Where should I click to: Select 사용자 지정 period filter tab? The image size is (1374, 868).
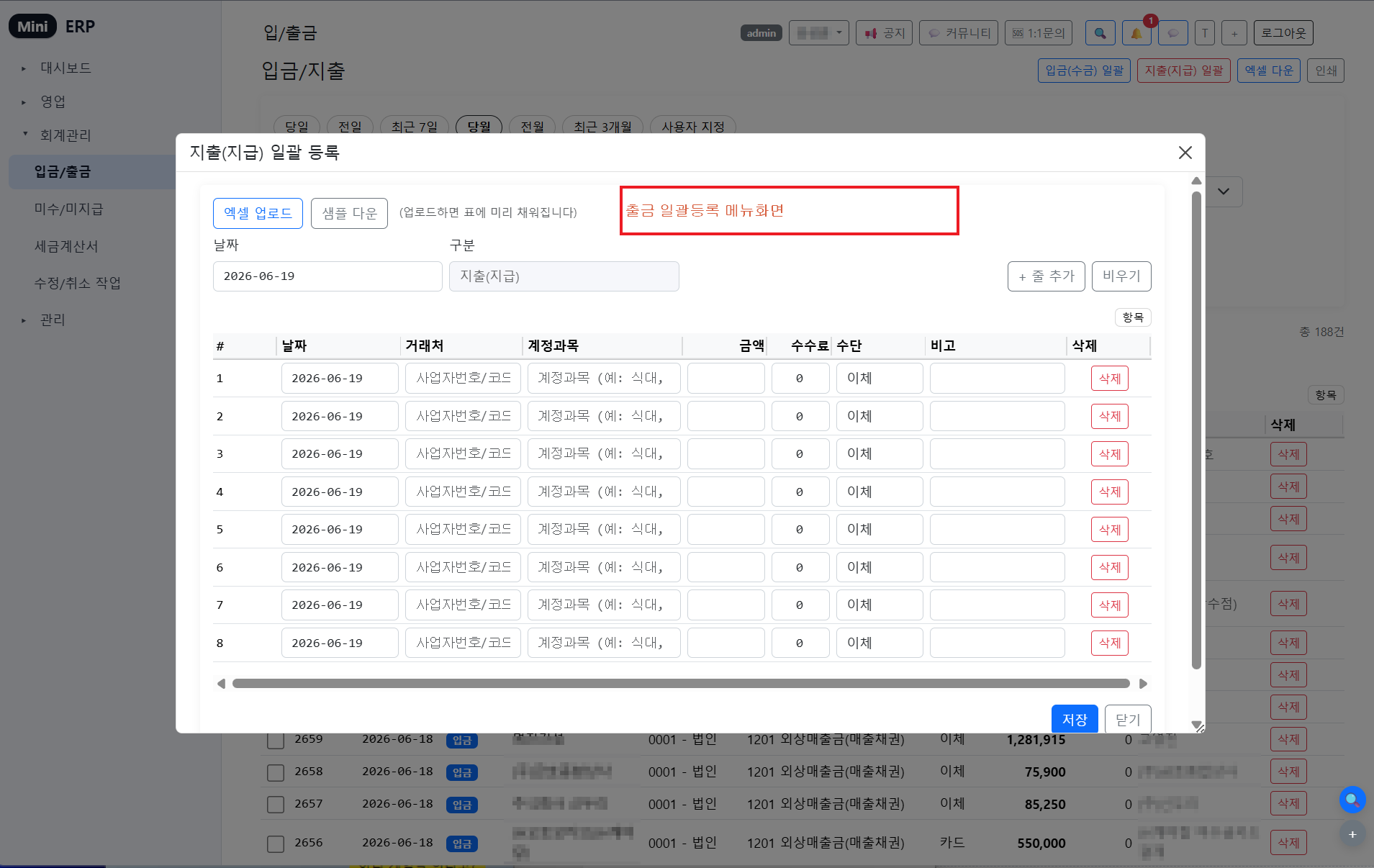693,127
